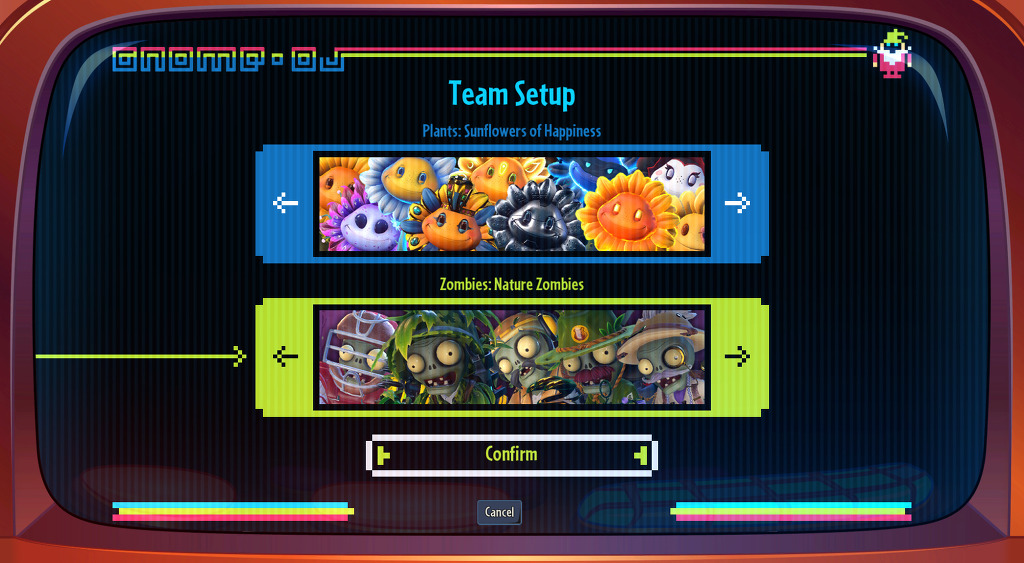Click the right arrow on the Zombies team selector

(737, 357)
